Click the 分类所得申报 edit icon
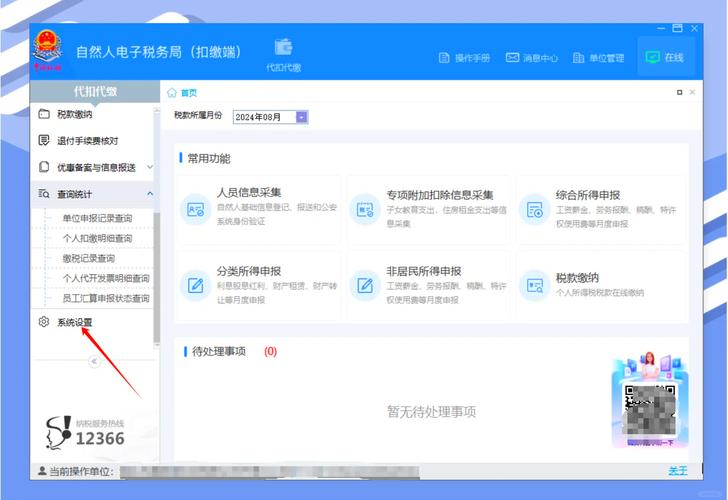The image size is (728, 500). tap(195, 286)
